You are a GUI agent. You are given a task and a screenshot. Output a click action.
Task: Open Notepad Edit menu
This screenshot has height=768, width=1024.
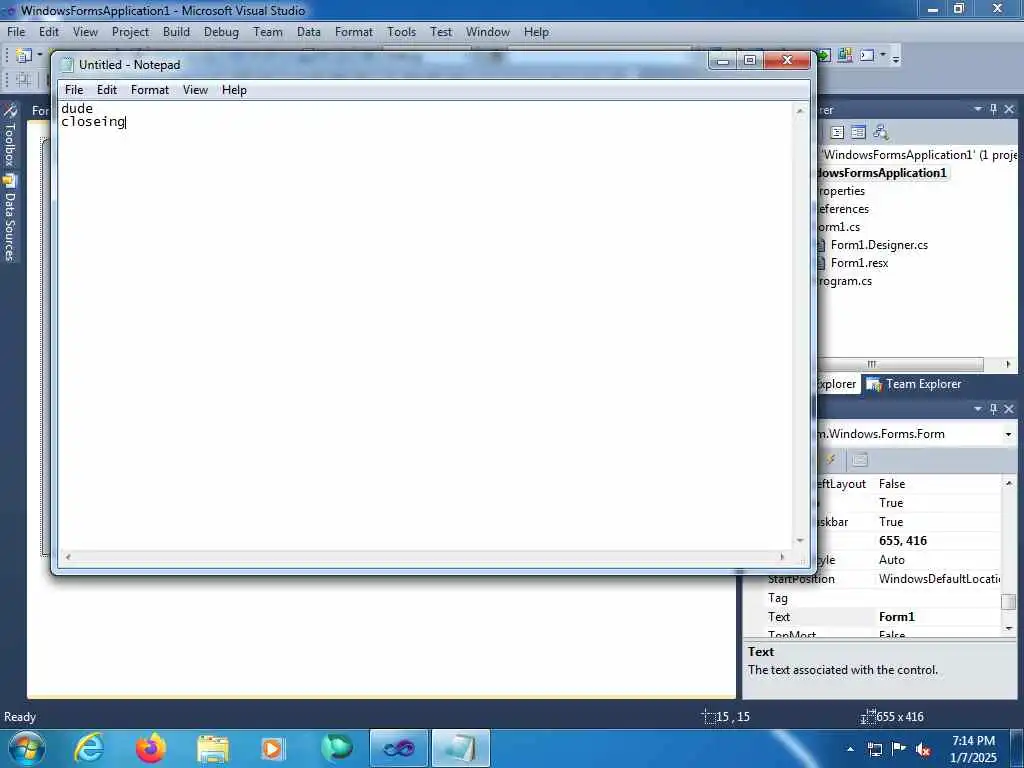(x=106, y=90)
